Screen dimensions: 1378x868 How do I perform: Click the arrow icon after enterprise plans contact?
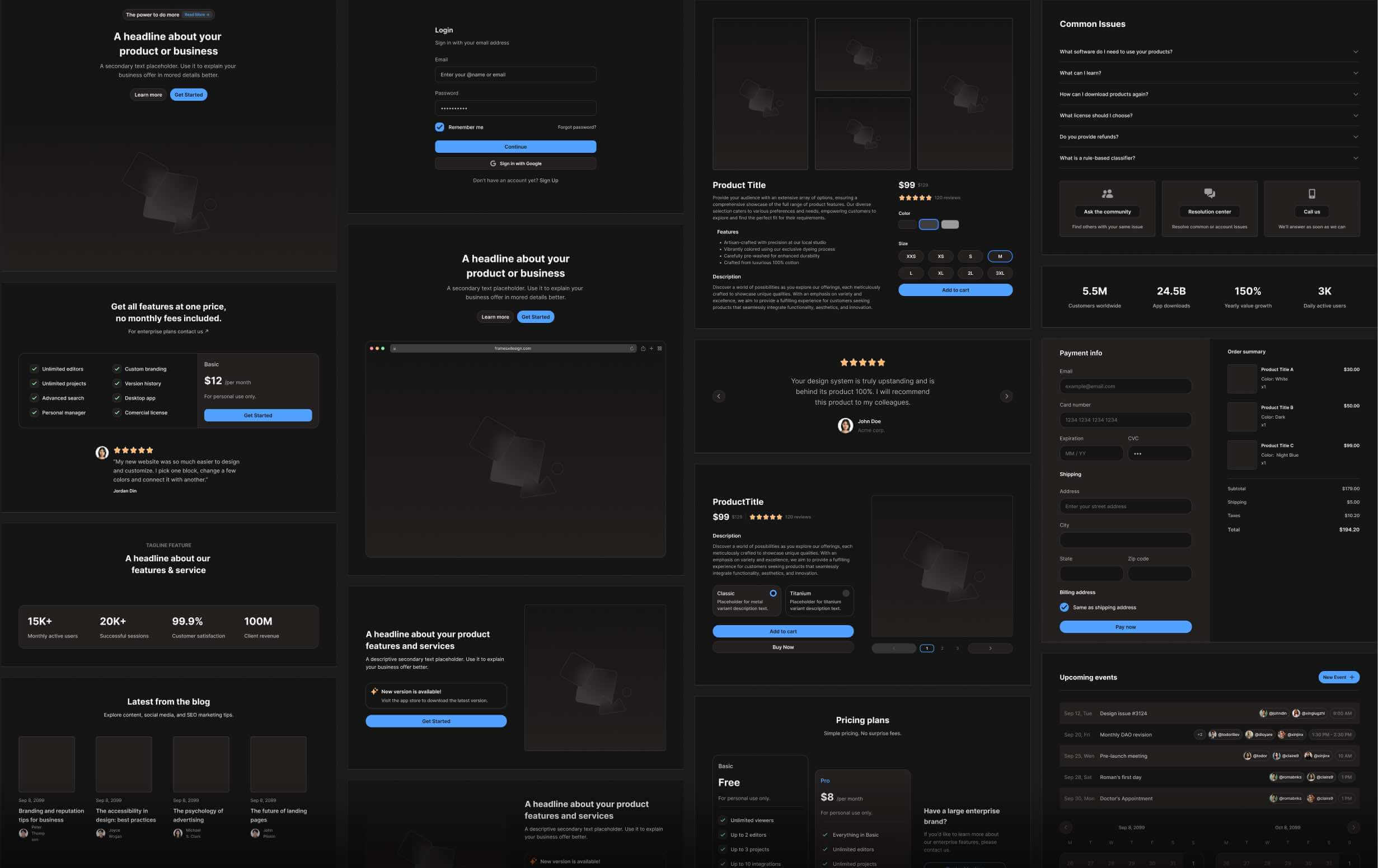coord(207,331)
